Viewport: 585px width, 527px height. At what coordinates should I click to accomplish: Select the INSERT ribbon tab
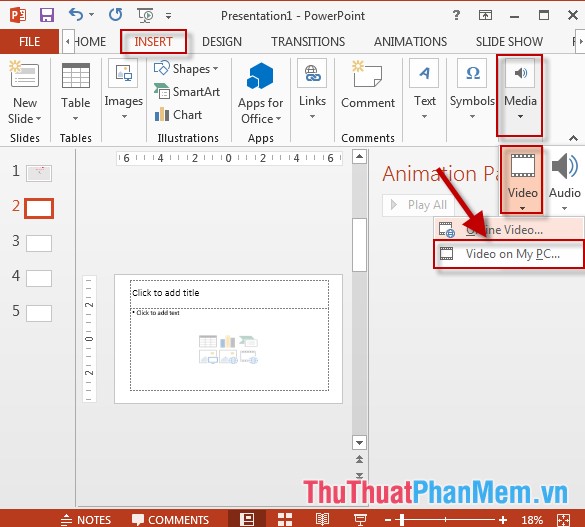[x=153, y=41]
